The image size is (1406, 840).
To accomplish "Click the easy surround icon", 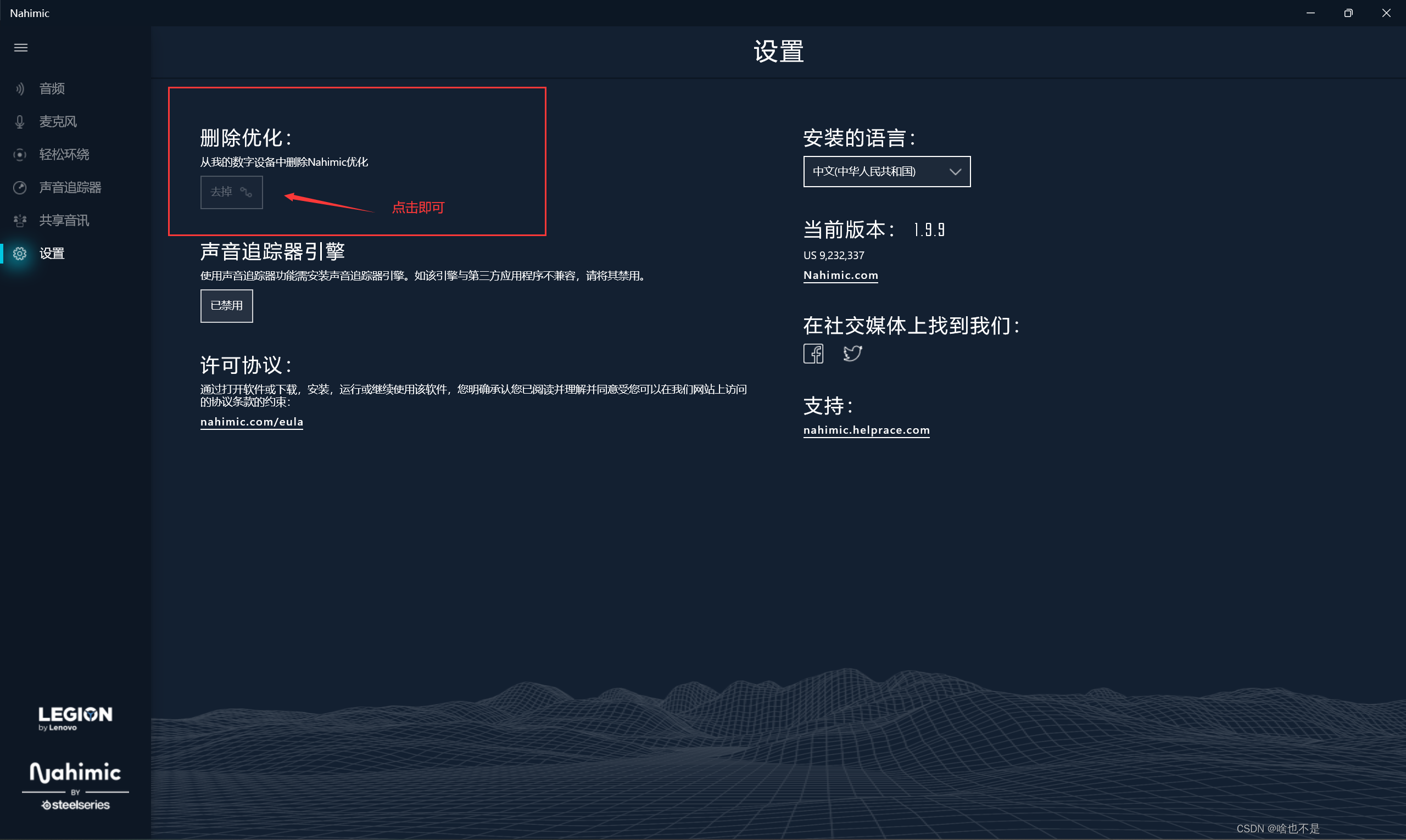I will 20,154.
